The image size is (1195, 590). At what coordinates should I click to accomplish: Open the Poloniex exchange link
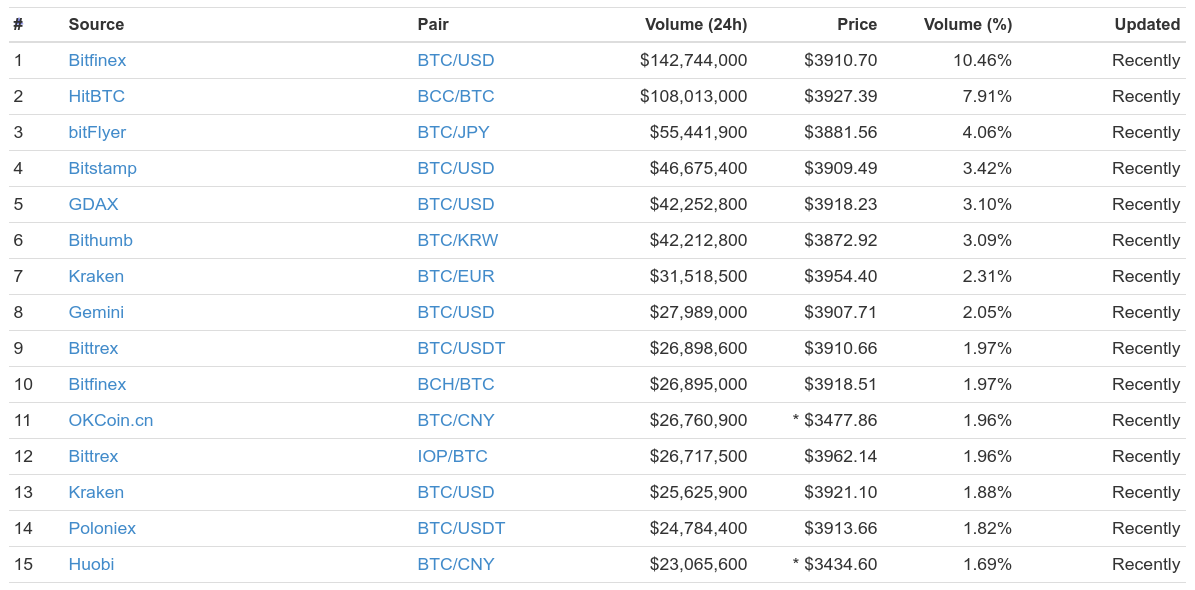click(x=102, y=527)
